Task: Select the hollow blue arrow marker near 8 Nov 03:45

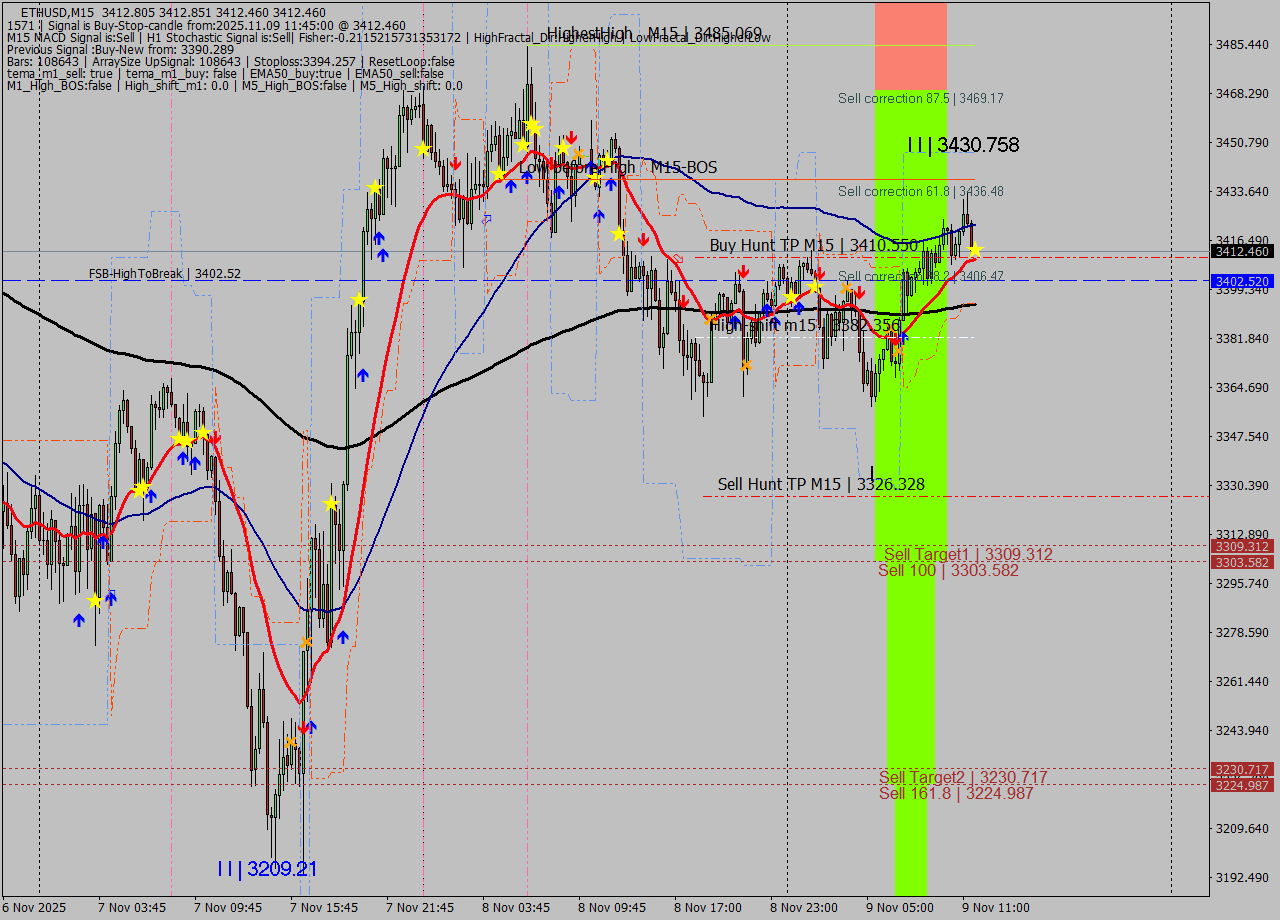Action: point(487,219)
